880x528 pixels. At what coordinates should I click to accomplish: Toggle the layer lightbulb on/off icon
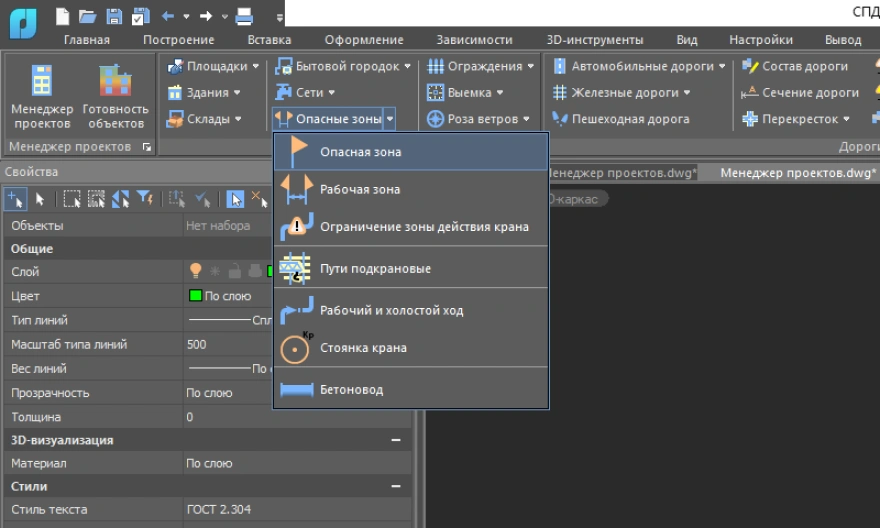click(197, 271)
